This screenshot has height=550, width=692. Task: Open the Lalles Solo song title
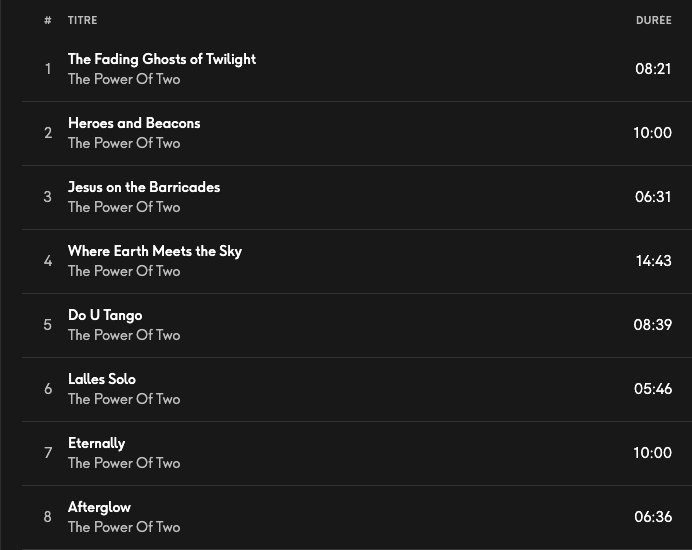pos(102,379)
